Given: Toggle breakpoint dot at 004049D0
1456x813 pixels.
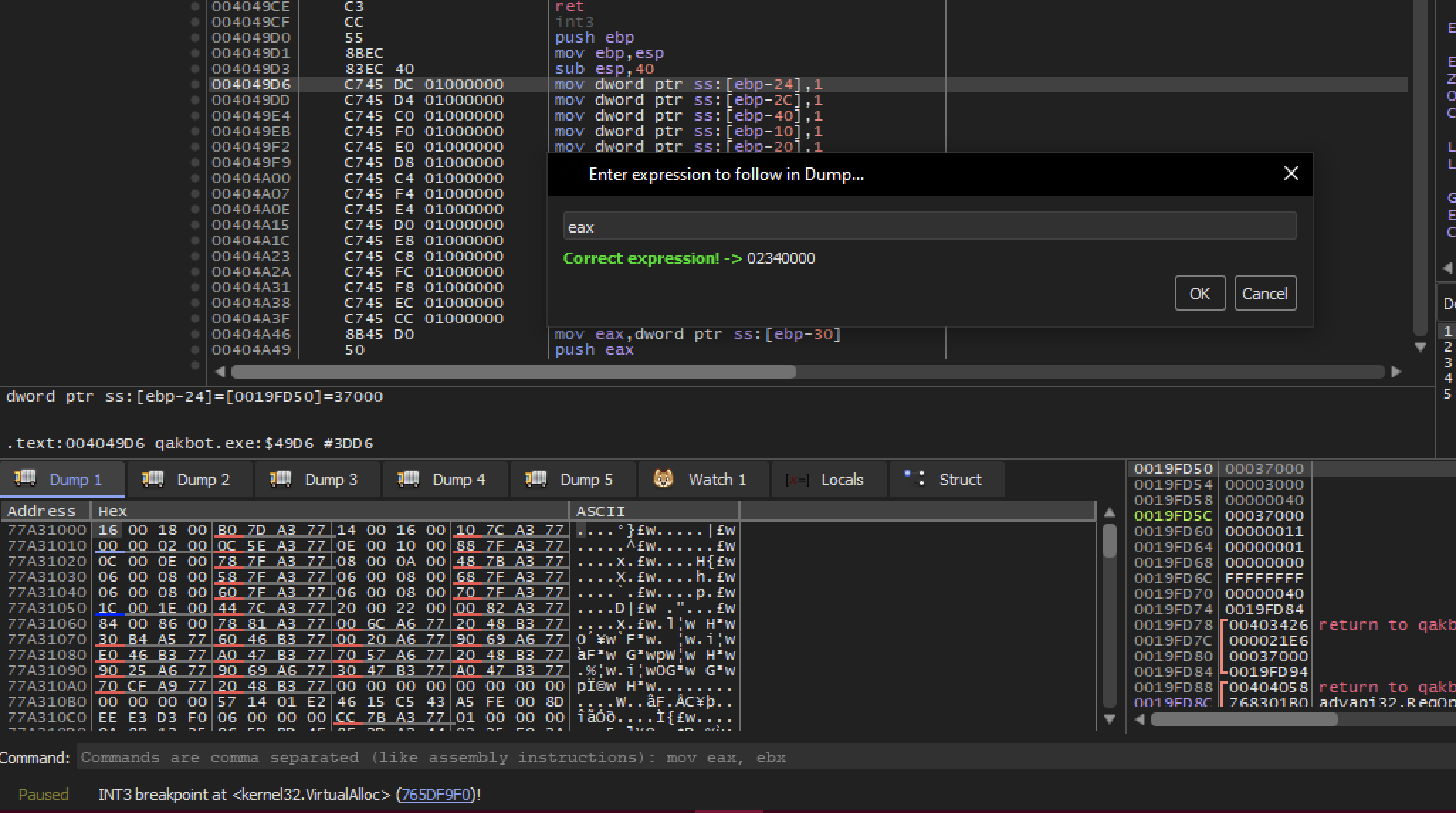Looking at the screenshot, I should 195,38.
